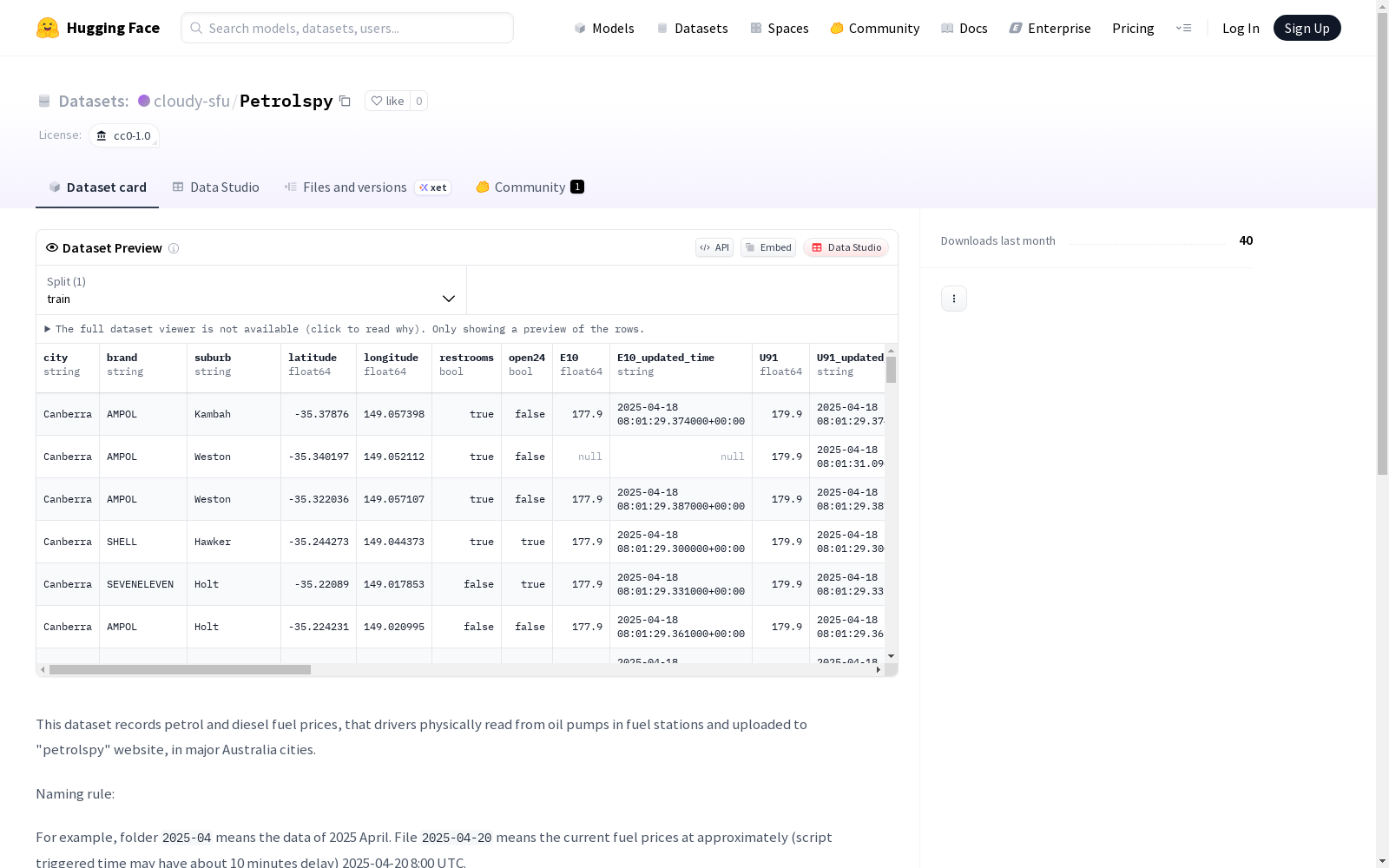Open Data Studio from the preview header button
This screenshot has height=868, width=1389.
click(846, 247)
